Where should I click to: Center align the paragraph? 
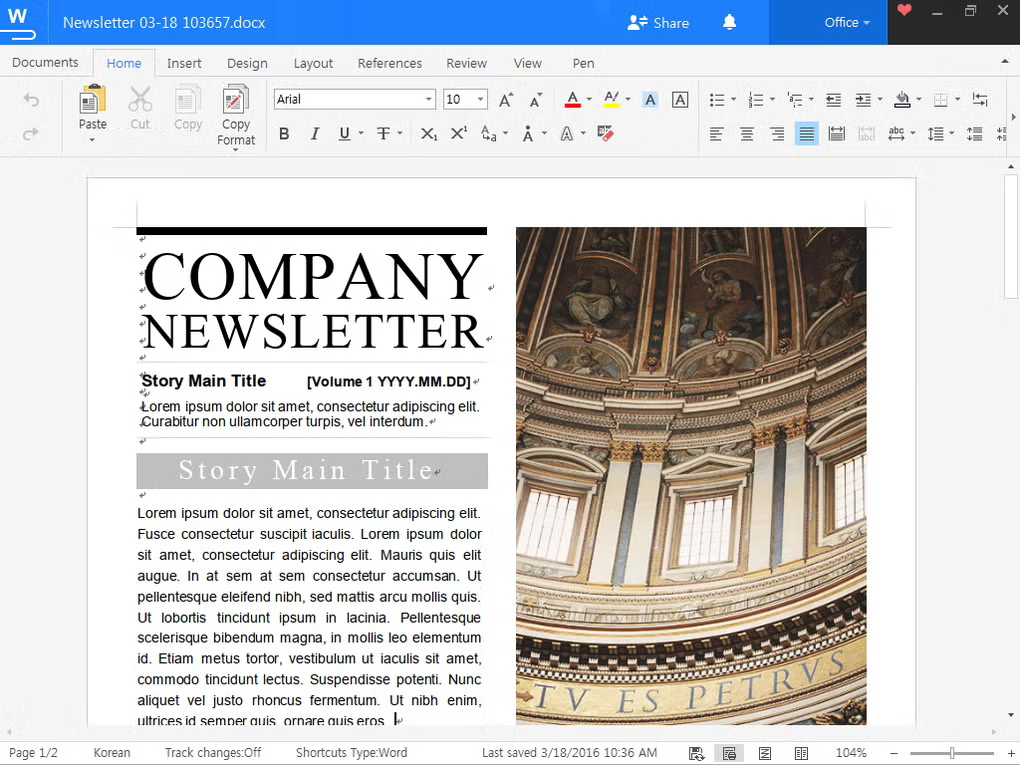[747, 134]
